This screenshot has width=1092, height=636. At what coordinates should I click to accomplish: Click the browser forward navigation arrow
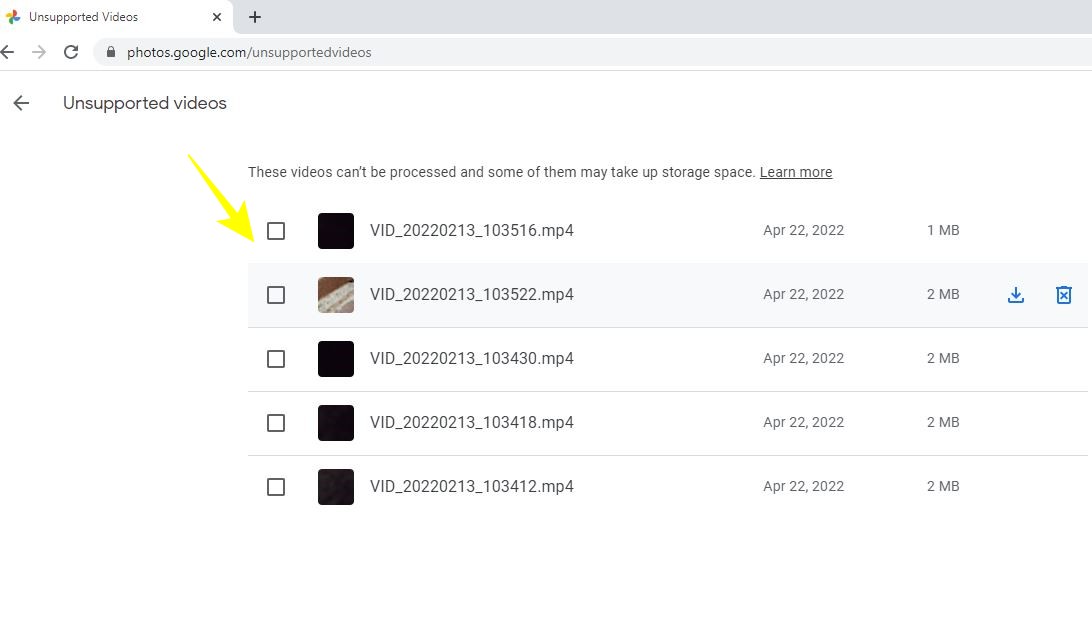(38, 51)
